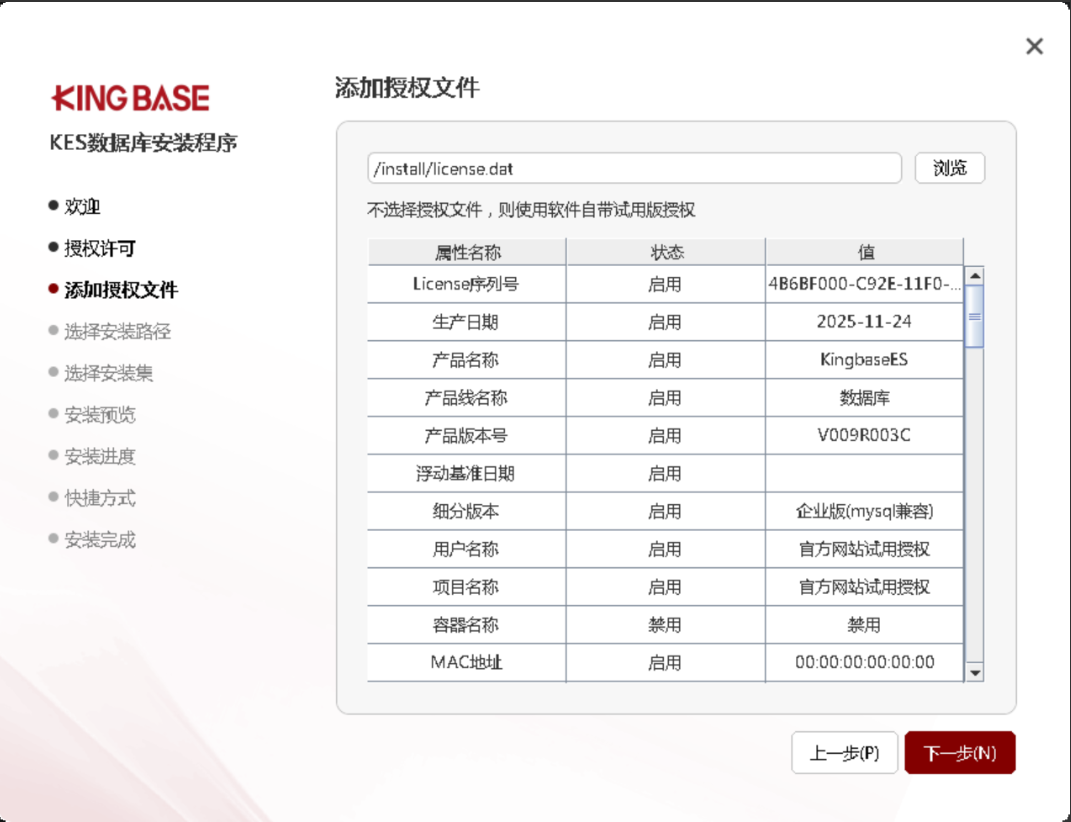Click 官方网站试用授权 value in 用户名称 row
Screen dimensions: 1071x822
pyautogui.click(x=864, y=549)
